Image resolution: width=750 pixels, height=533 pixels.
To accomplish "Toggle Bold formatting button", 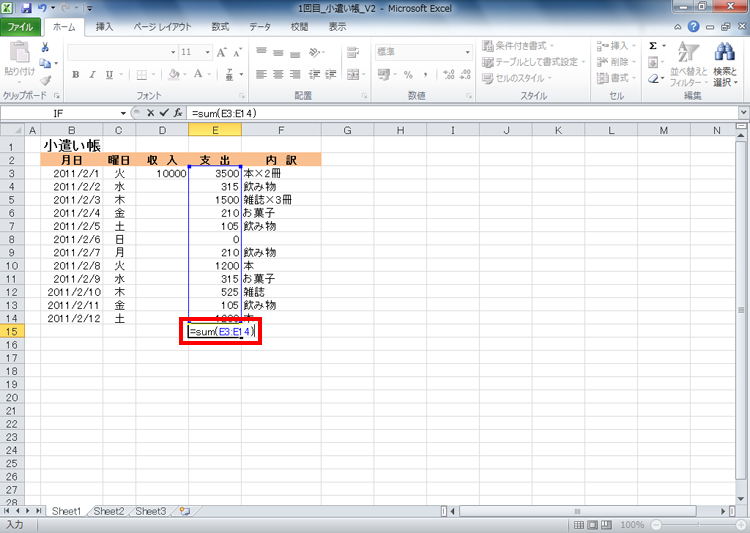I will pos(76,75).
